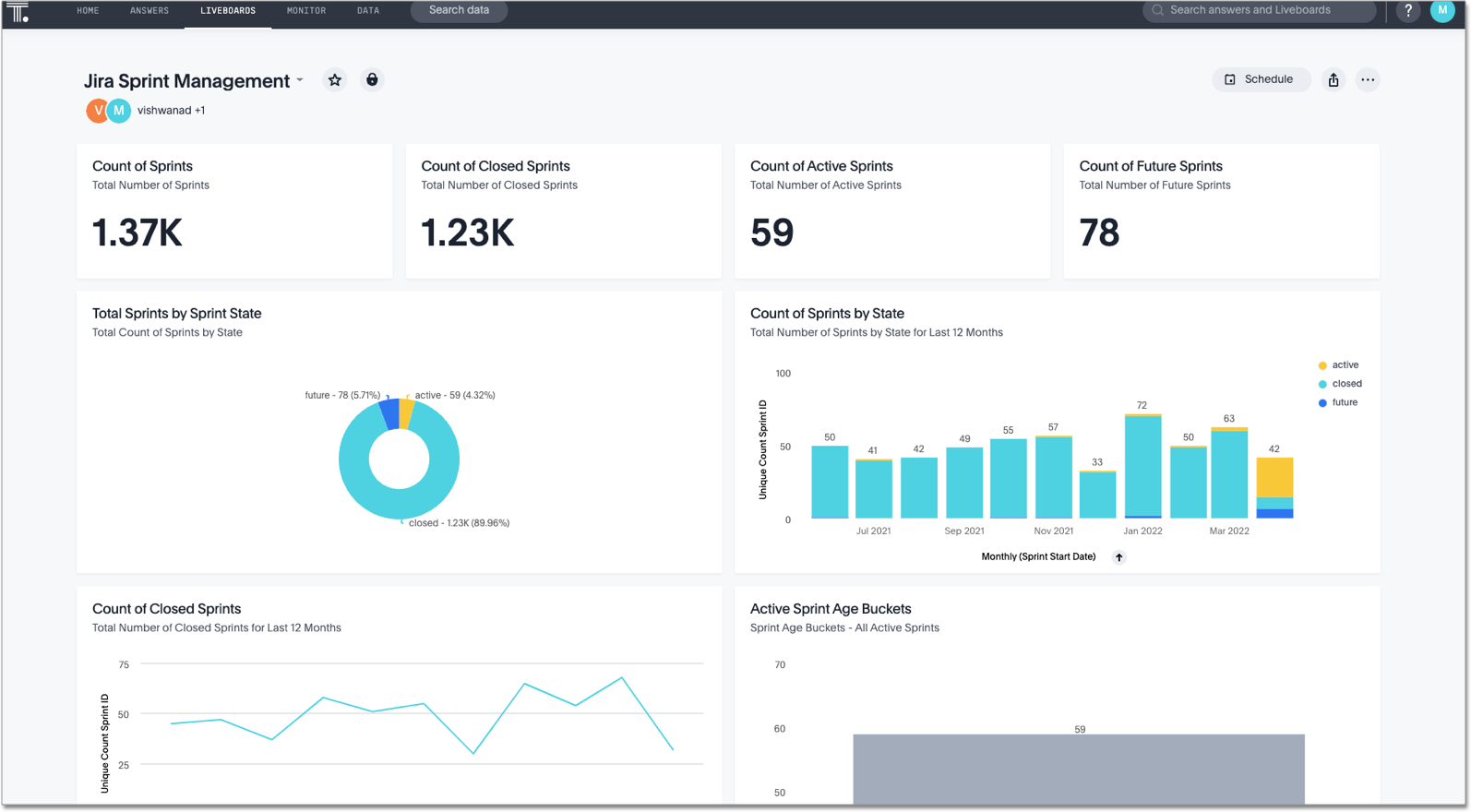Open the Count of Active Sprints 59 card
The image size is (1471, 812).
pyautogui.click(x=892, y=210)
